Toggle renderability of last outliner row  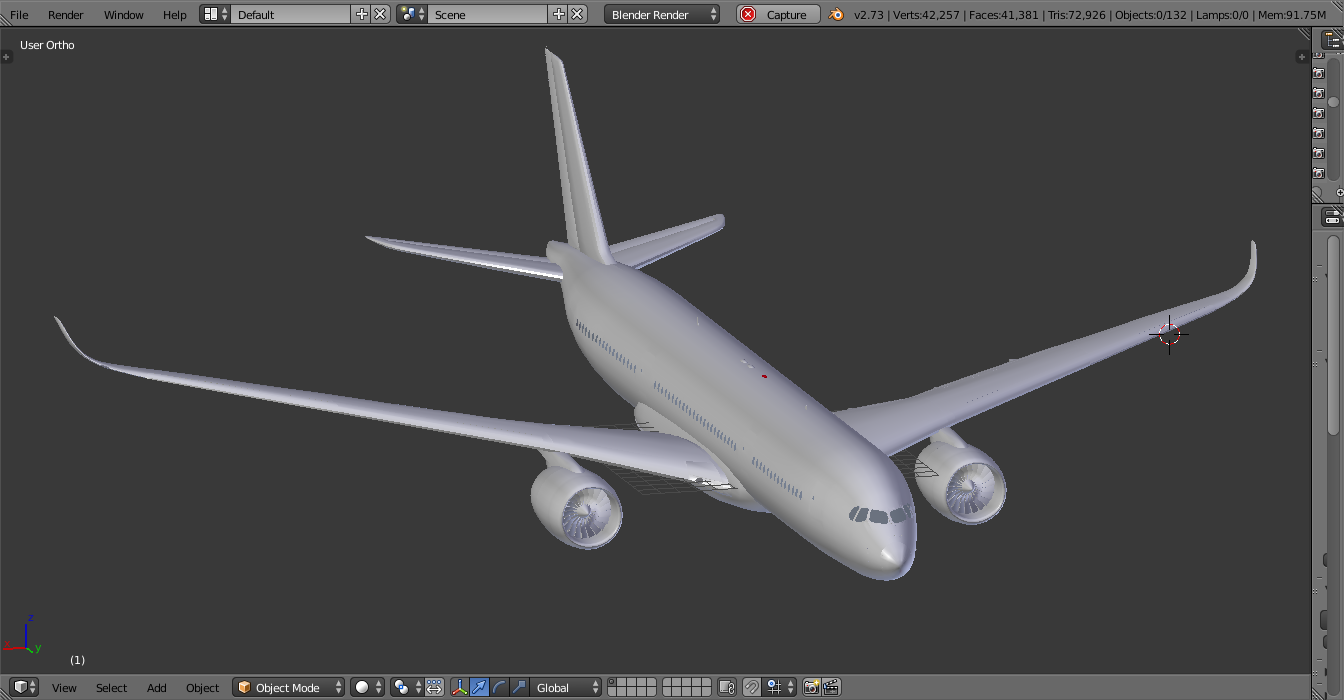[x=1318, y=174]
